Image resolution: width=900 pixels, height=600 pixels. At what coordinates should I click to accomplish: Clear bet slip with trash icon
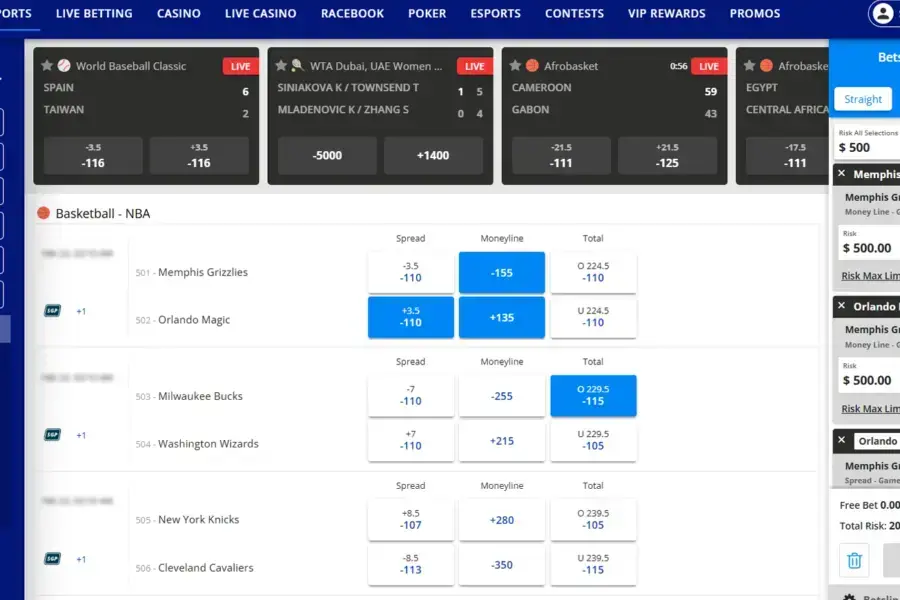pyautogui.click(x=854, y=560)
